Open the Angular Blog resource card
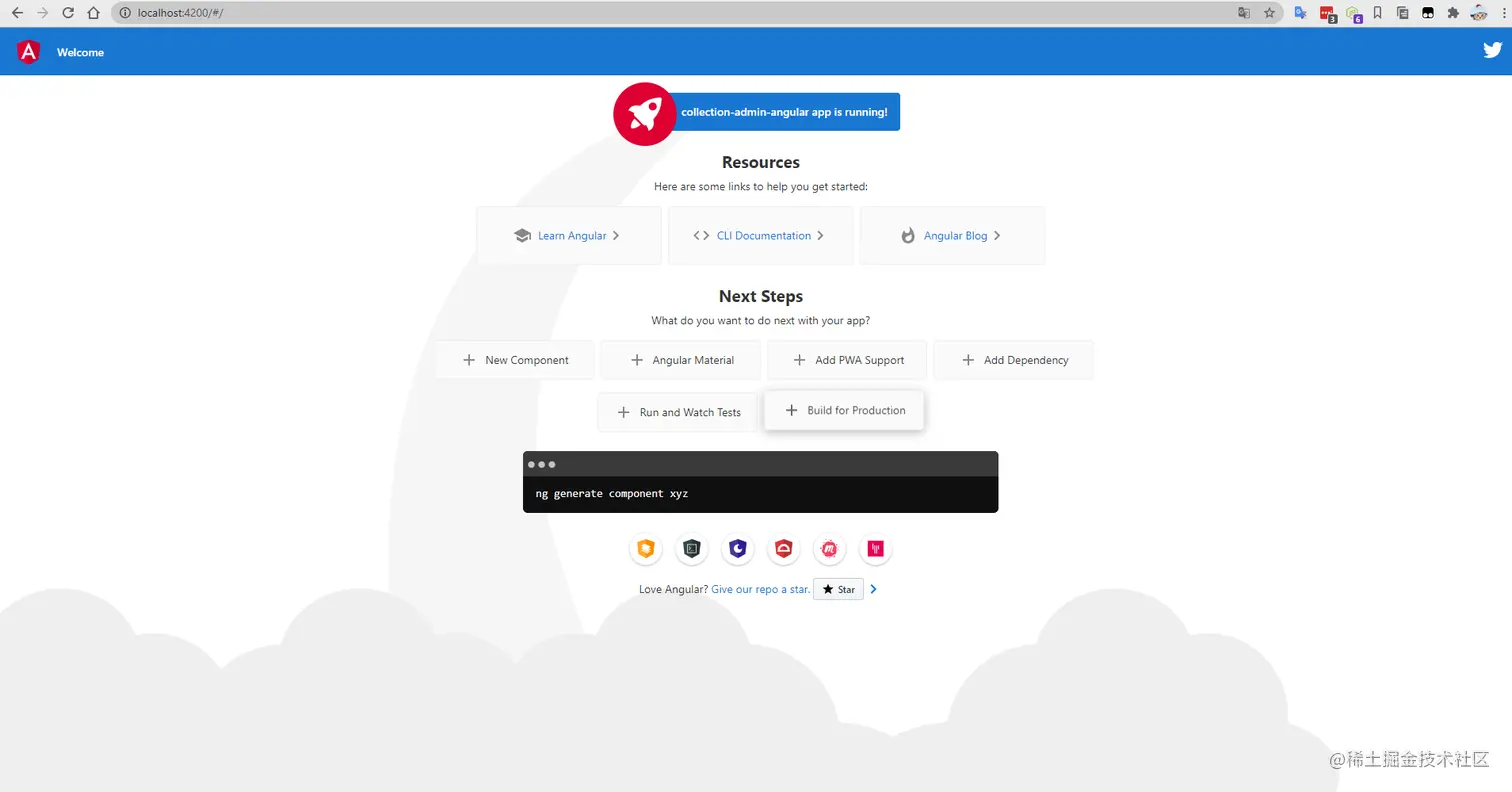Viewport: 1512px width, 792px height. [x=952, y=236]
